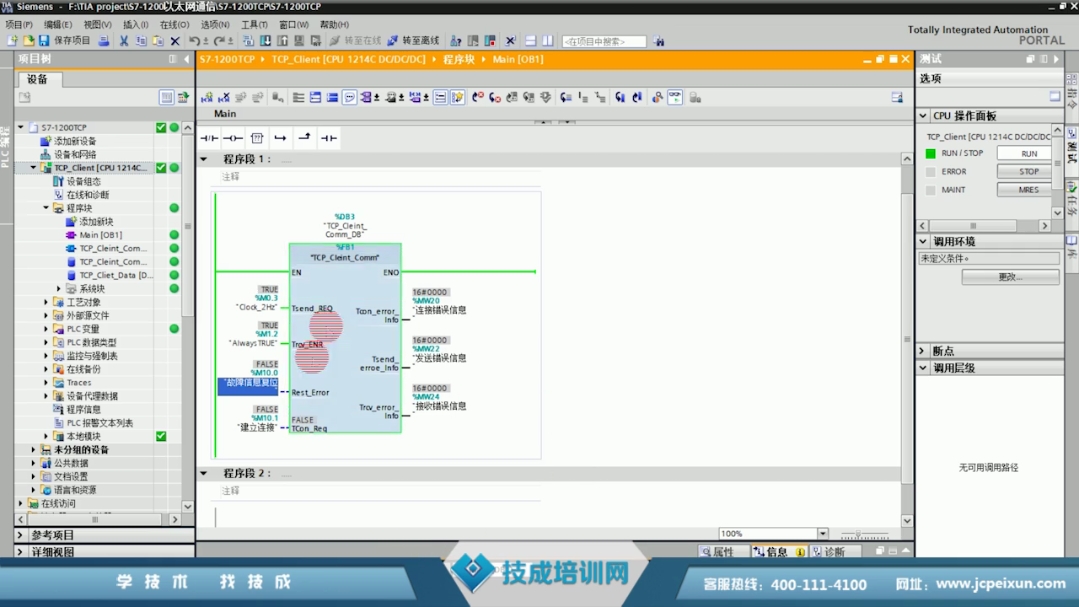Viewport: 1079px width, 607px height.
Task: Click the print icon in main toolbar
Action: coord(103,41)
